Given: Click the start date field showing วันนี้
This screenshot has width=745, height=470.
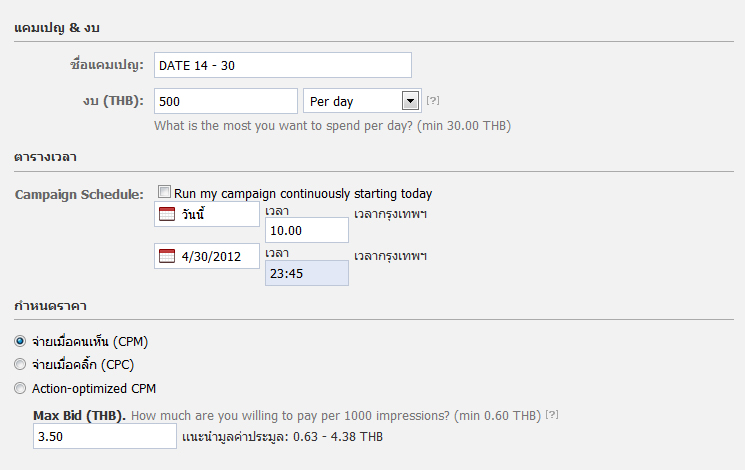Looking at the screenshot, I should coord(207,214).
